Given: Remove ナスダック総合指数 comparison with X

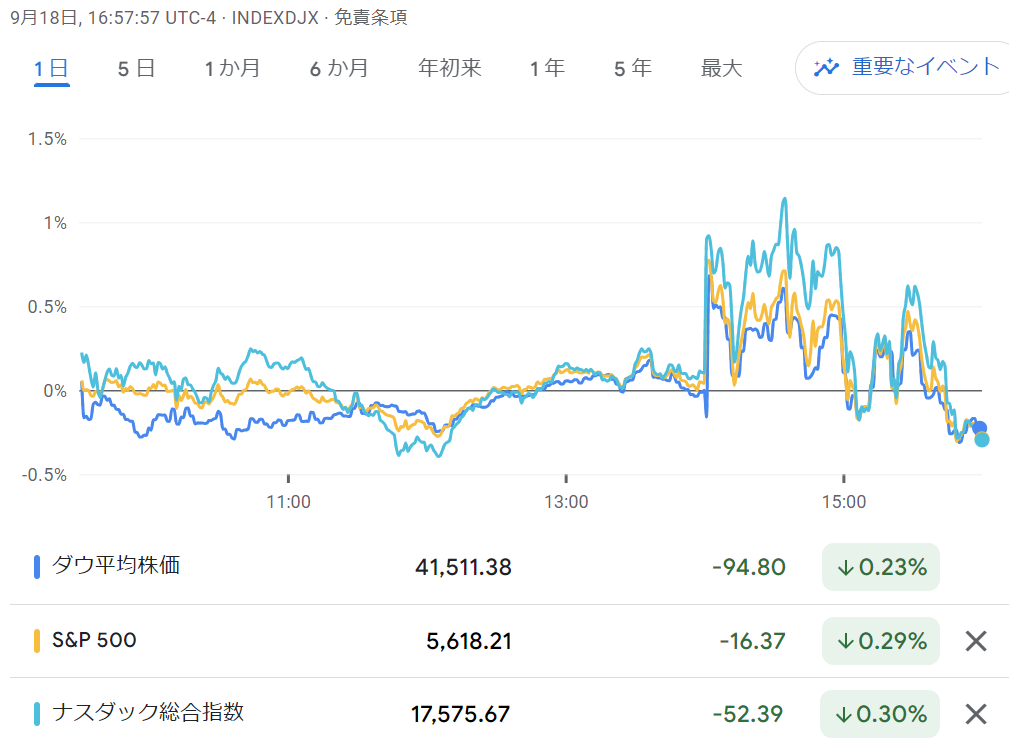Looking at the screenshot, I should (x=976, y=714).
